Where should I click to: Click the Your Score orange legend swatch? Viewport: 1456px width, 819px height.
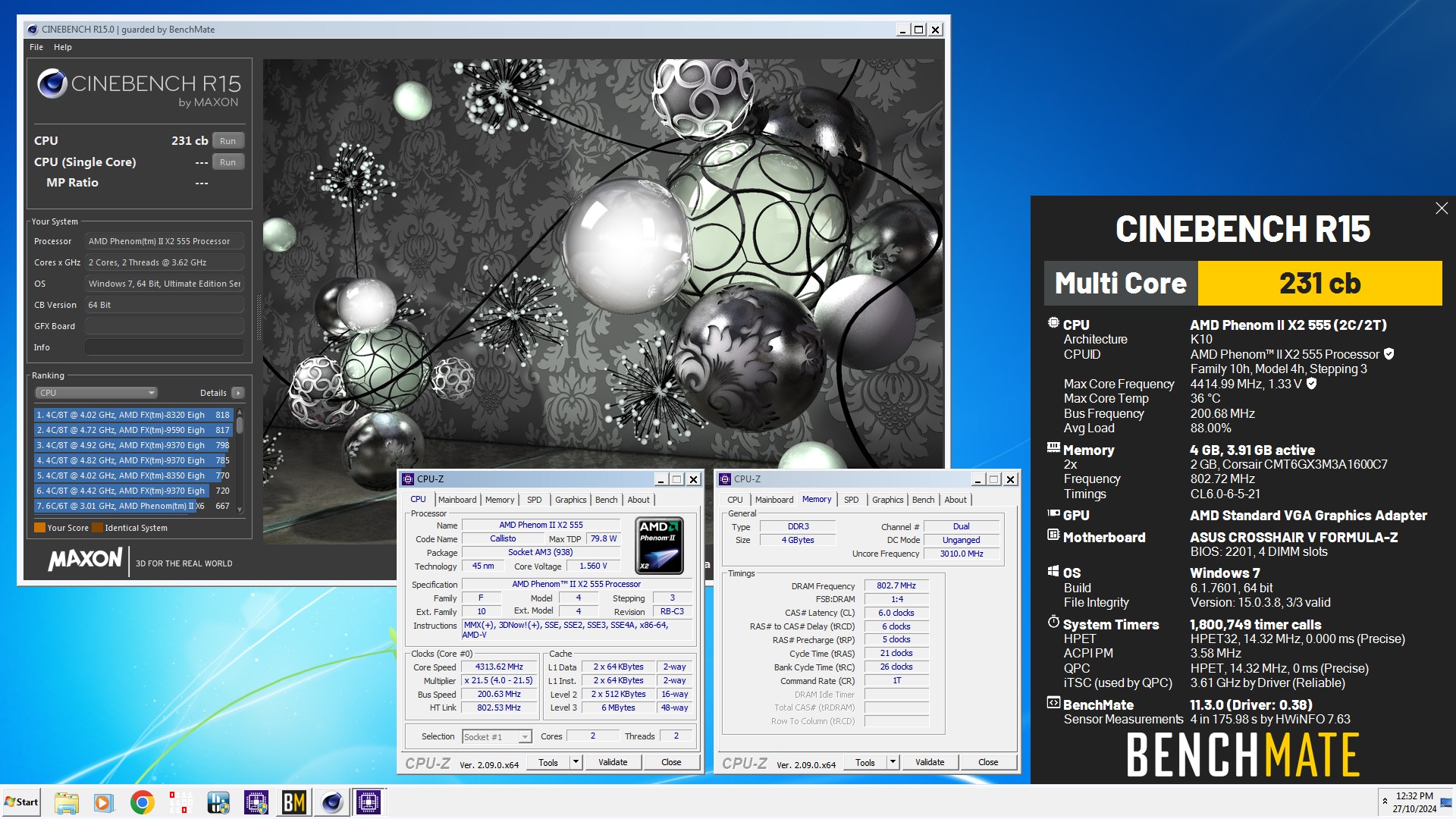point(39,528)
